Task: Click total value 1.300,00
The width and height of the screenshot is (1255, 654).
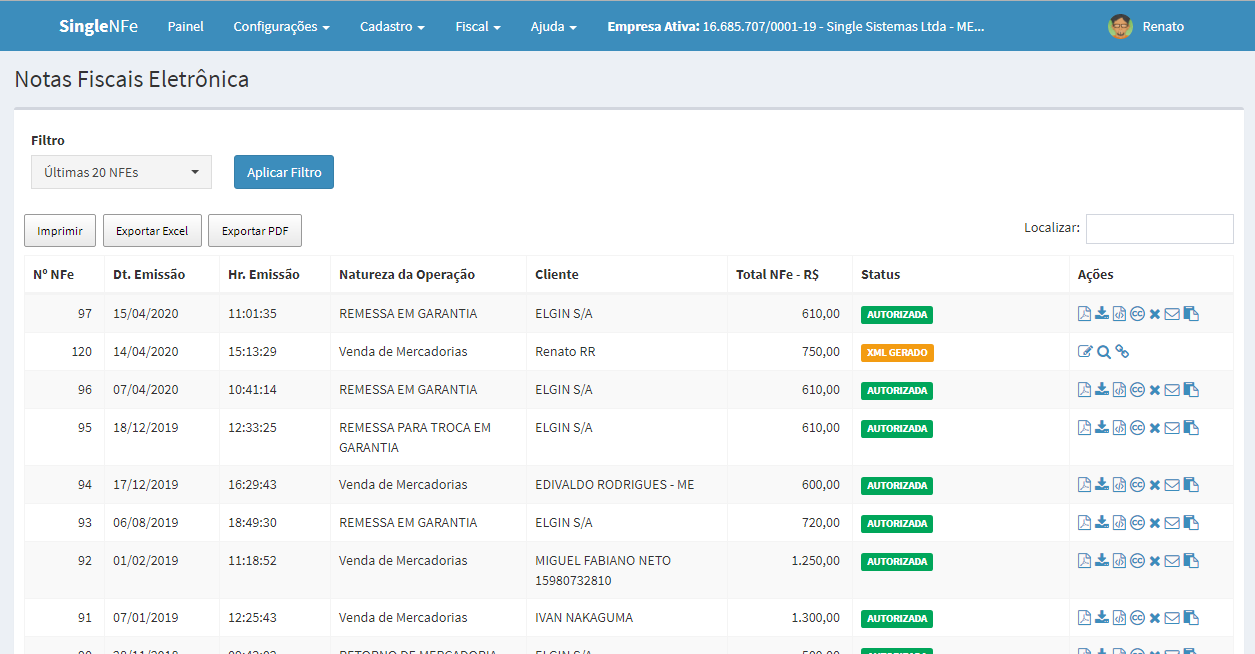Action: 815,618
